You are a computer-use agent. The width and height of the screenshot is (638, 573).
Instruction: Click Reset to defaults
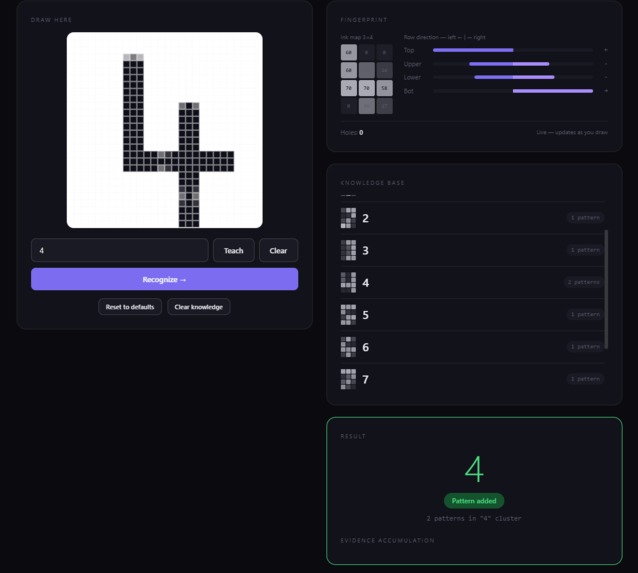pos(130,307)
